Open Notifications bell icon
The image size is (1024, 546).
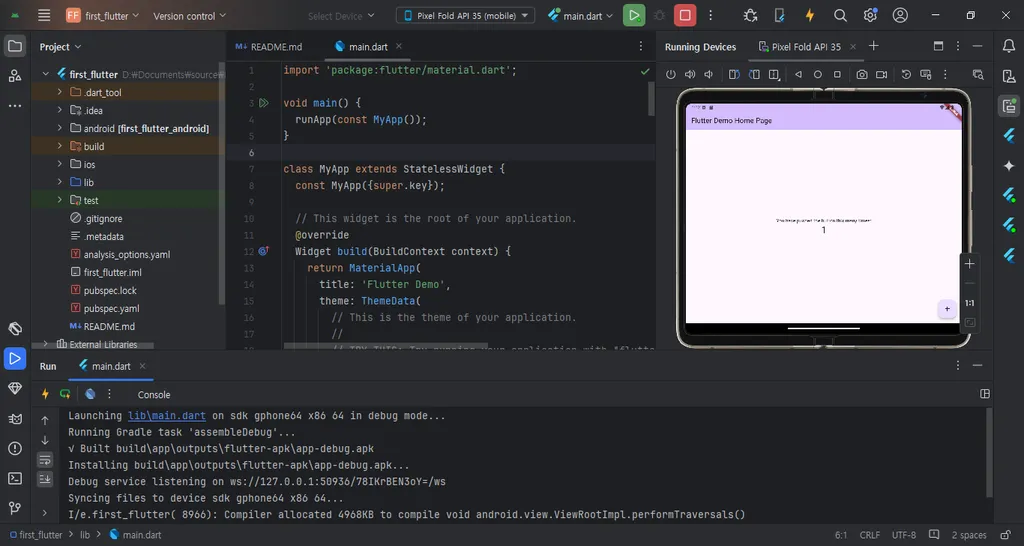pos(1009,46)
